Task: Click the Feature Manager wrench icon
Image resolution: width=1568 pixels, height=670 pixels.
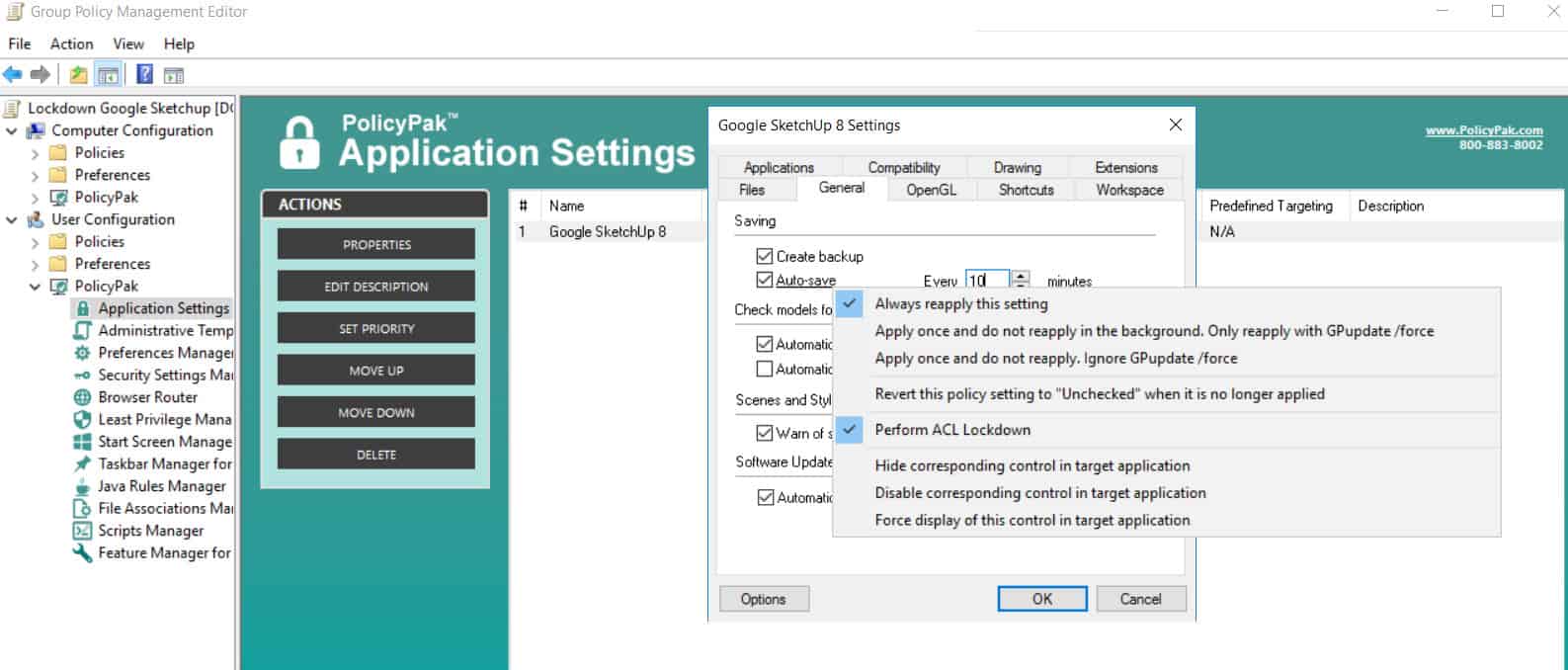Action: 83,552
